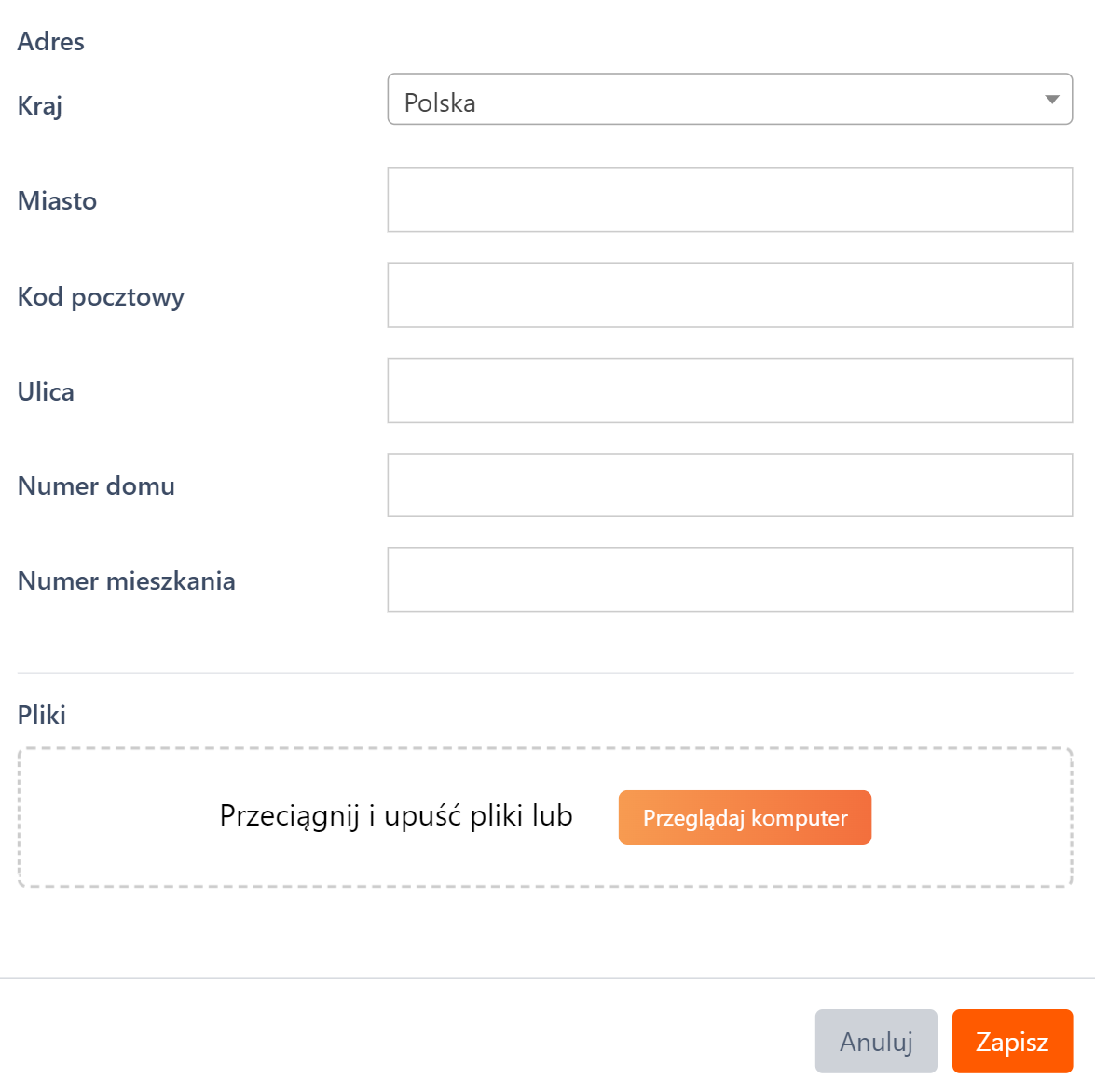Focus the Numer domu field
Viewport: 1095px width, 1092px height.
pyautogui.click(x=730, y=485)
